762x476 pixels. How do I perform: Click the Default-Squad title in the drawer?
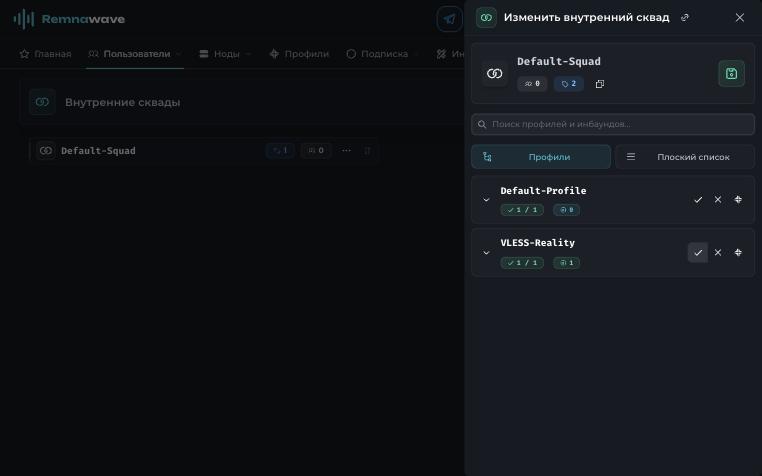click(559, 62)
